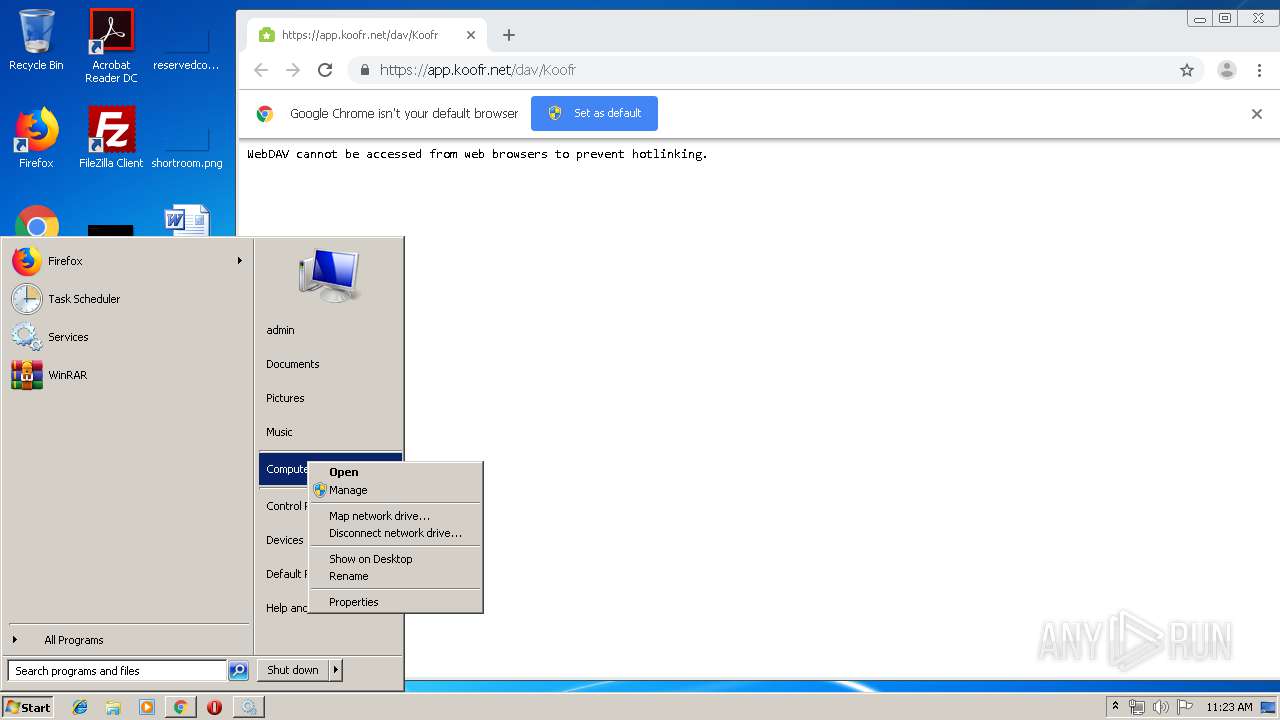Click Set as default button
Viewport: 1280px width, 720px height.
click(x=594, y=113)
